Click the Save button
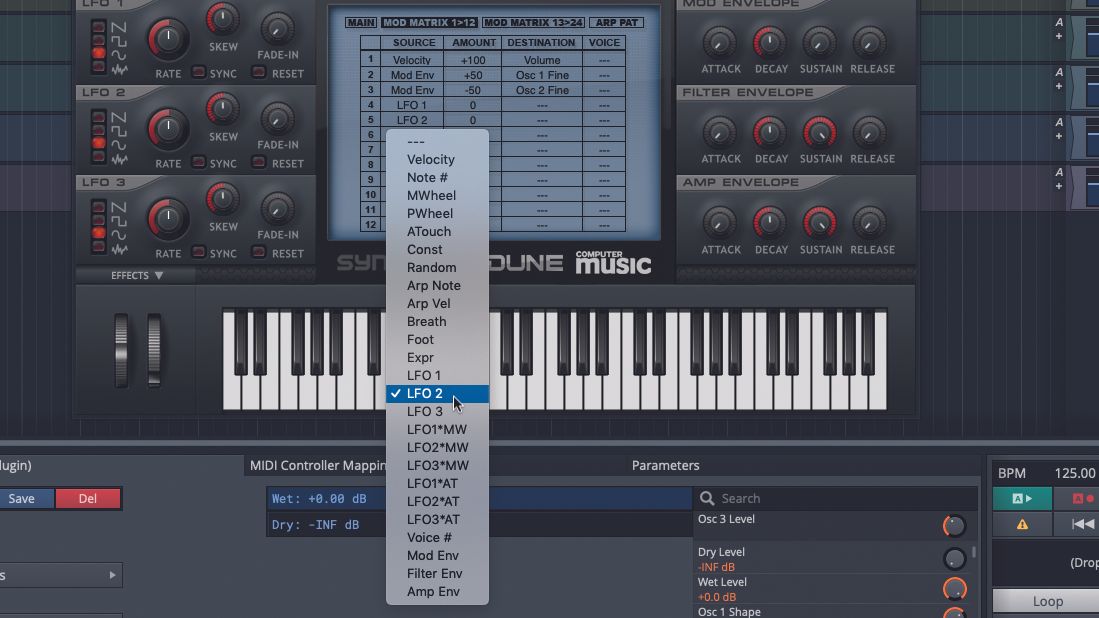This screenshot has width=1099, height=618. pos(20,498)
